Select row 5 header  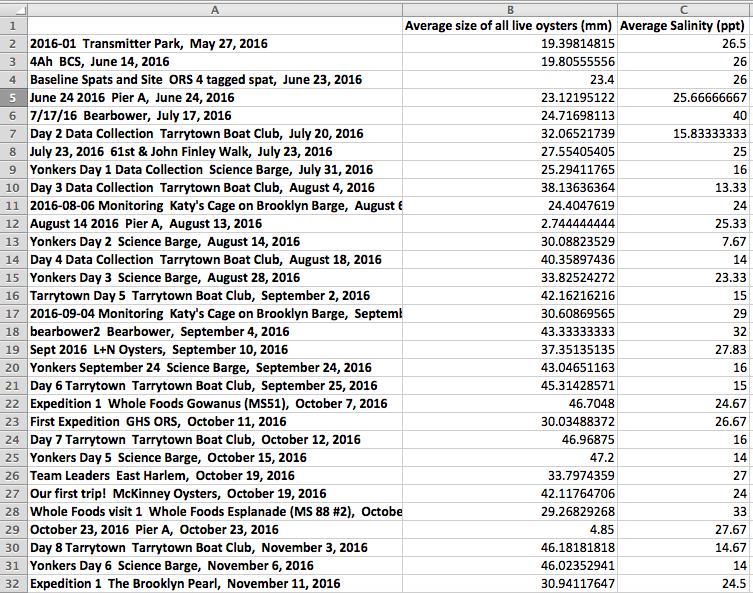point(13,98)
